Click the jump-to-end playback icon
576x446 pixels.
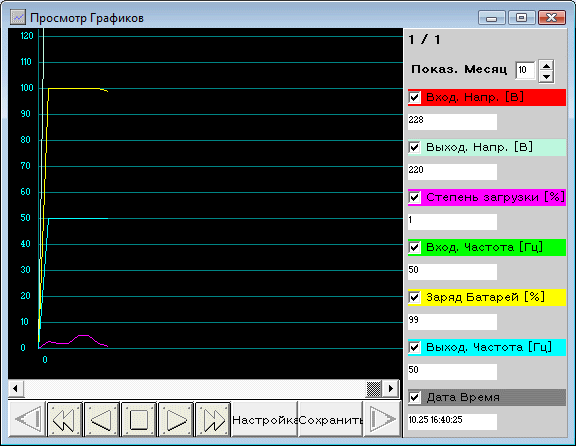[382, 419]
